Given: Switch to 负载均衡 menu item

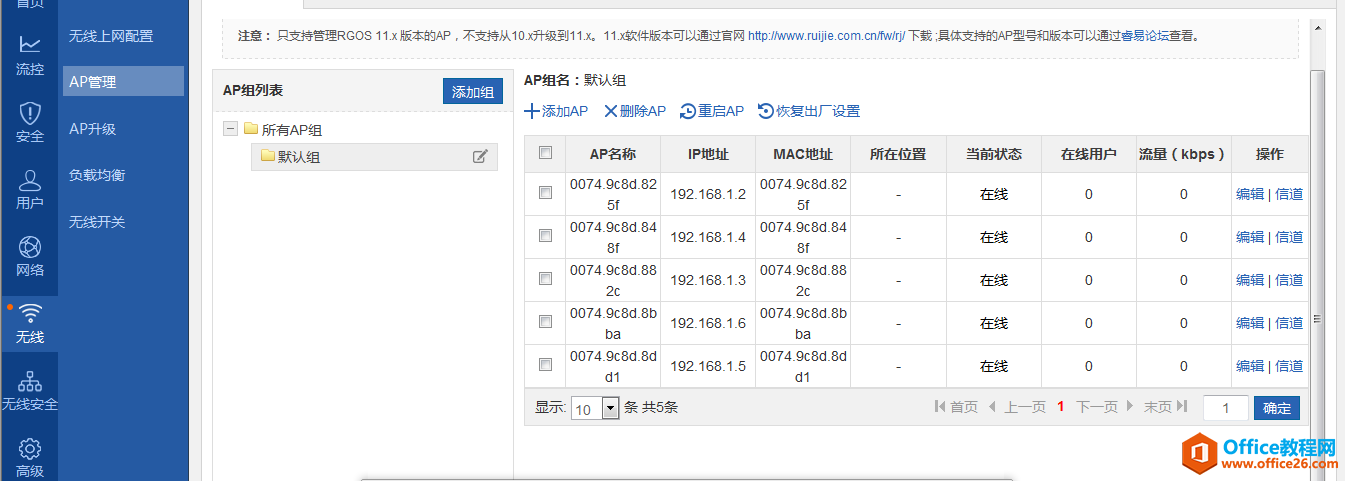Looking at the screenshot, I should (x=97, y=175).
